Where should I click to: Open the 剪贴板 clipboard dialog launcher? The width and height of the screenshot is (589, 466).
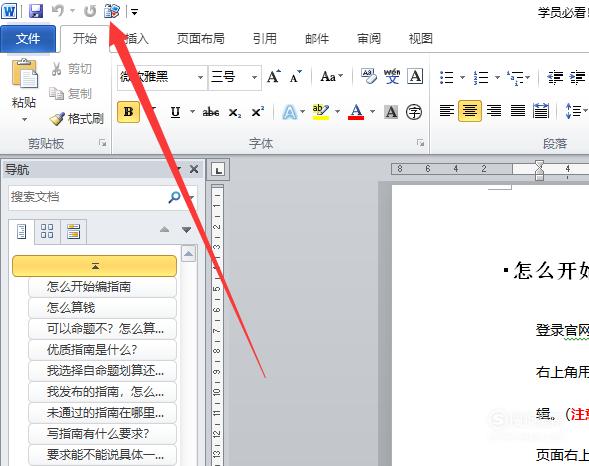[x=103, y=143]
